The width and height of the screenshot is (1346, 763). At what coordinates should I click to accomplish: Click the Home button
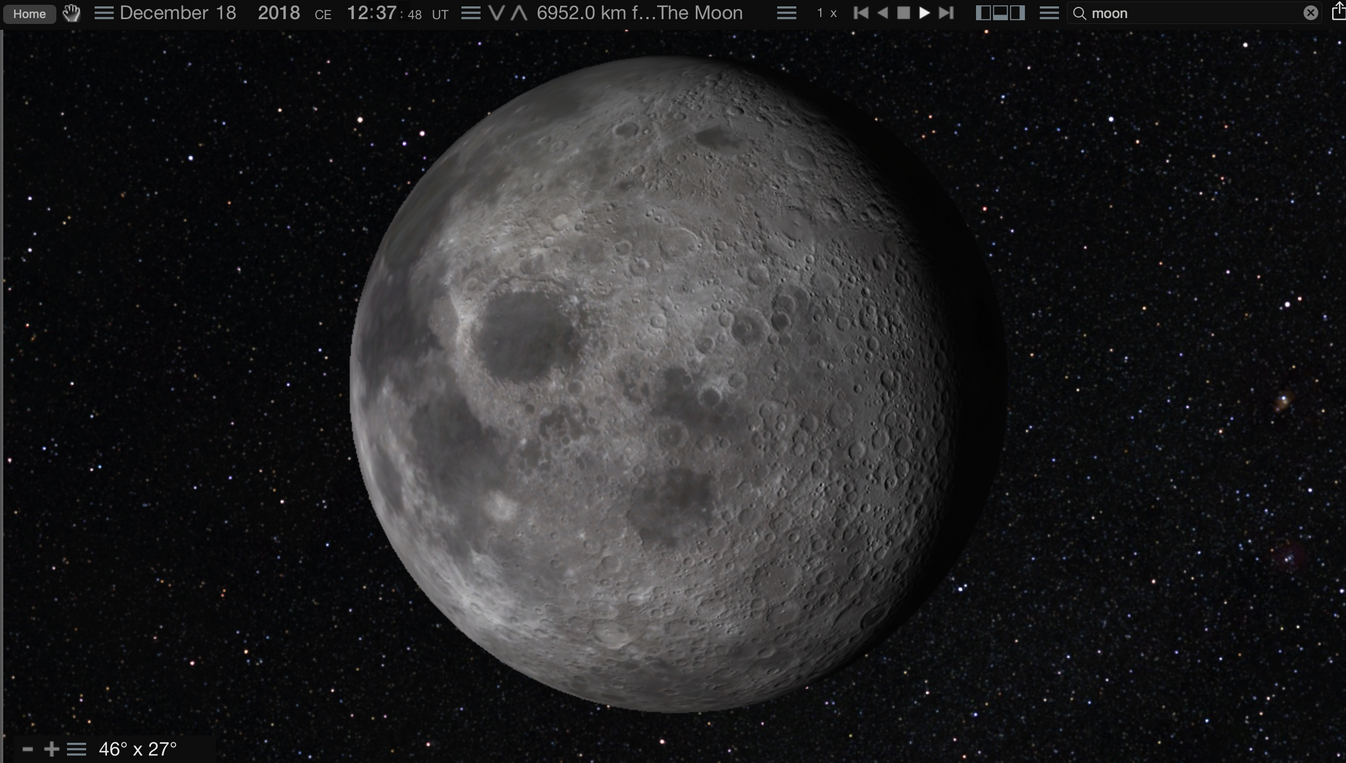click(28, 13)
